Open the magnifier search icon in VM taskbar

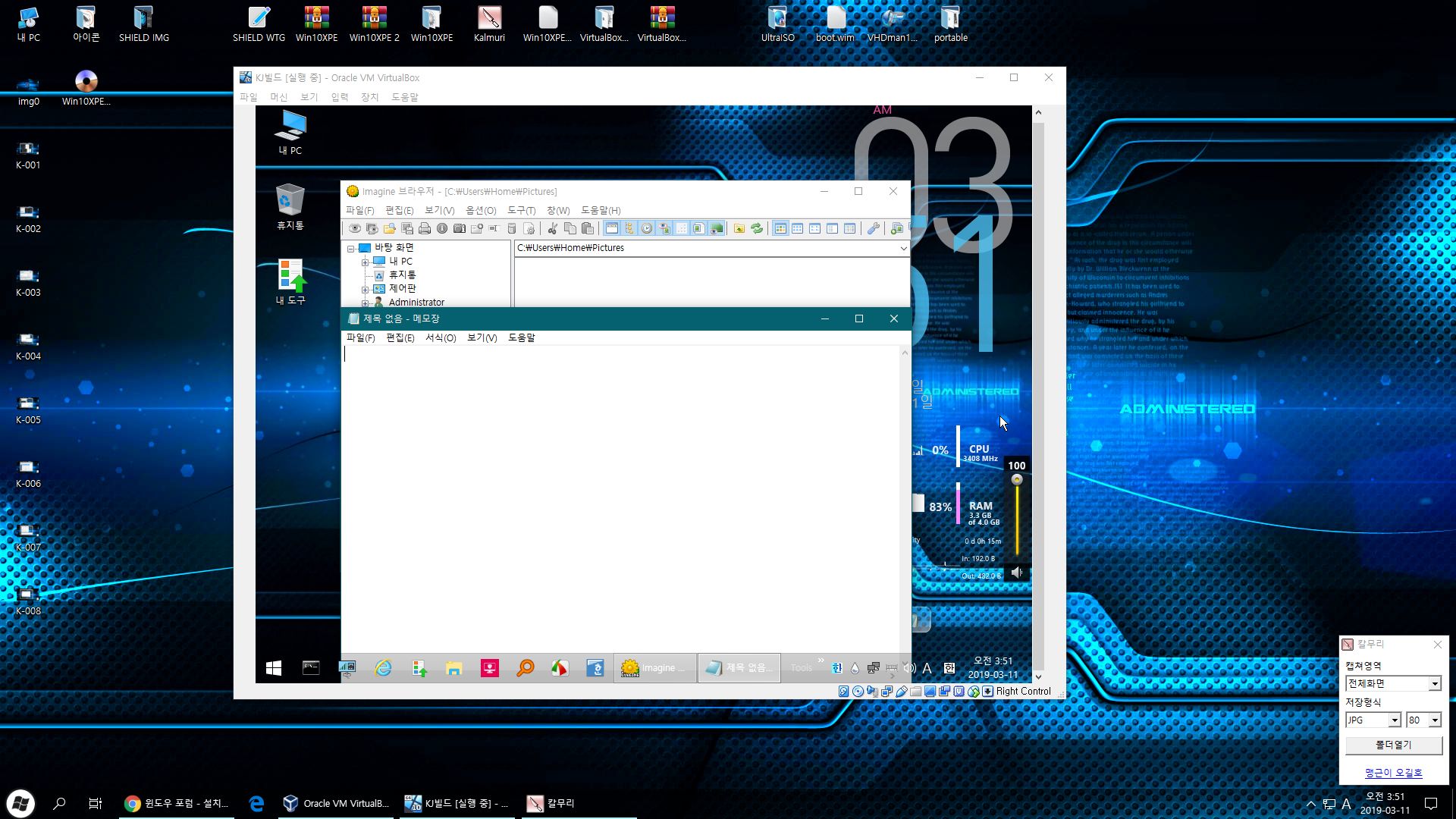pyautogui.click(x=525, y=668)
